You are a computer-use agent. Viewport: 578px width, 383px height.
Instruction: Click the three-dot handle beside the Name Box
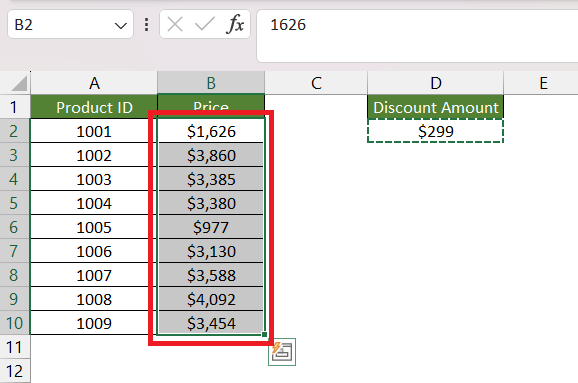(147, 25)
